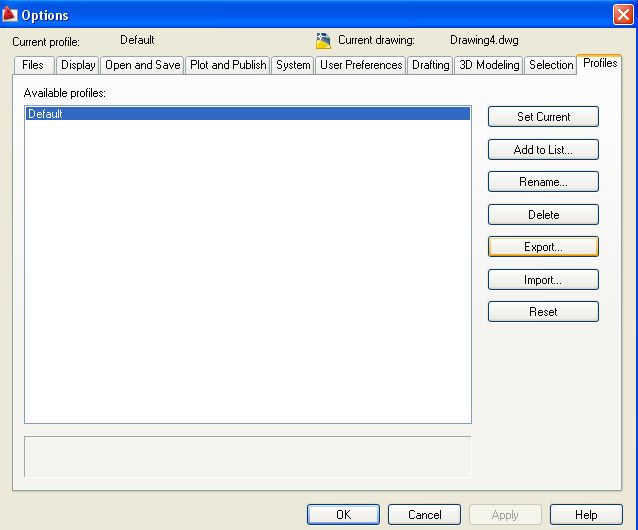Click the Add to List button
This screenshot has width=638, height=530.
coord(543,150)
